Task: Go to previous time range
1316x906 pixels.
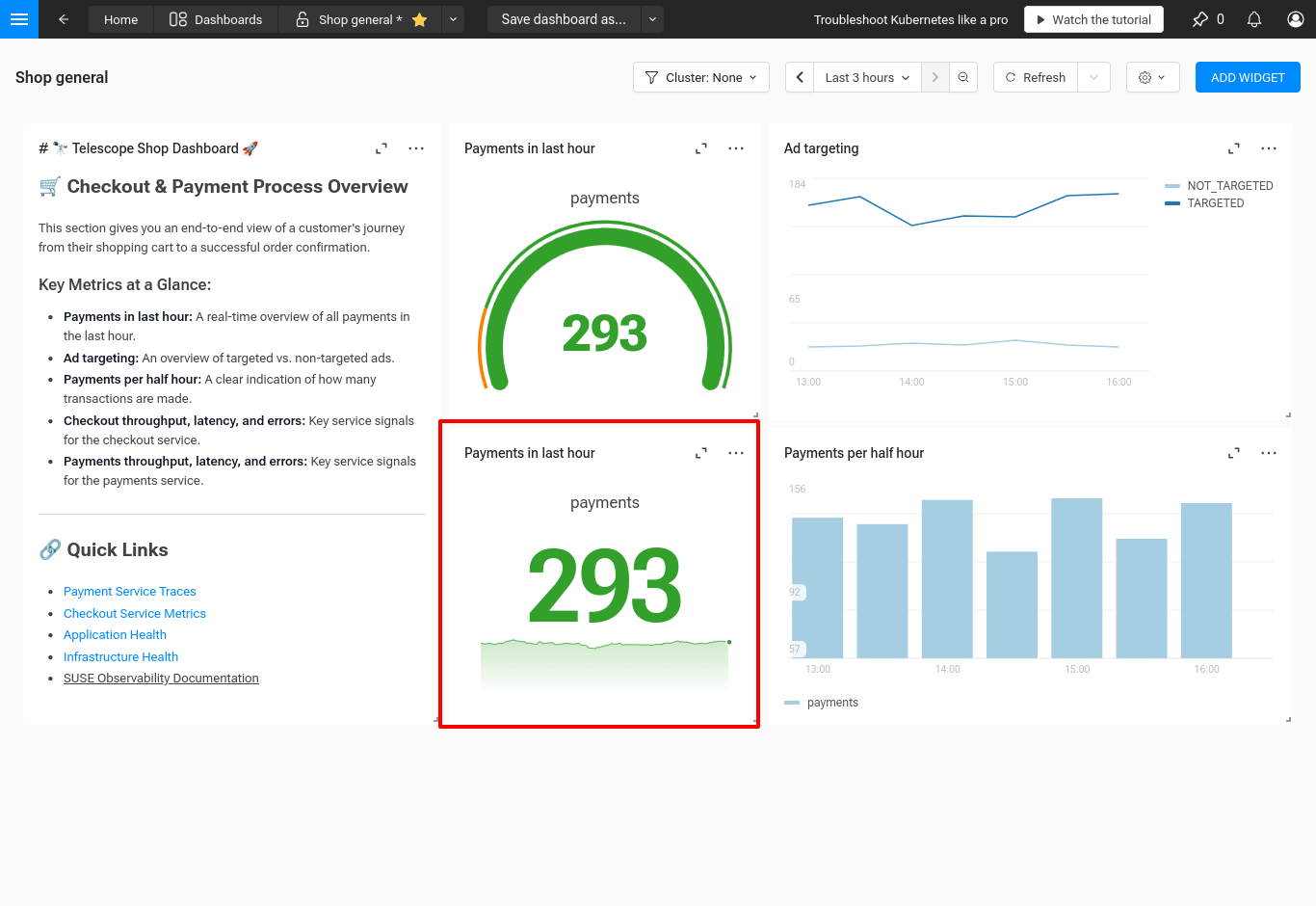Action: [x=800, y=77]
